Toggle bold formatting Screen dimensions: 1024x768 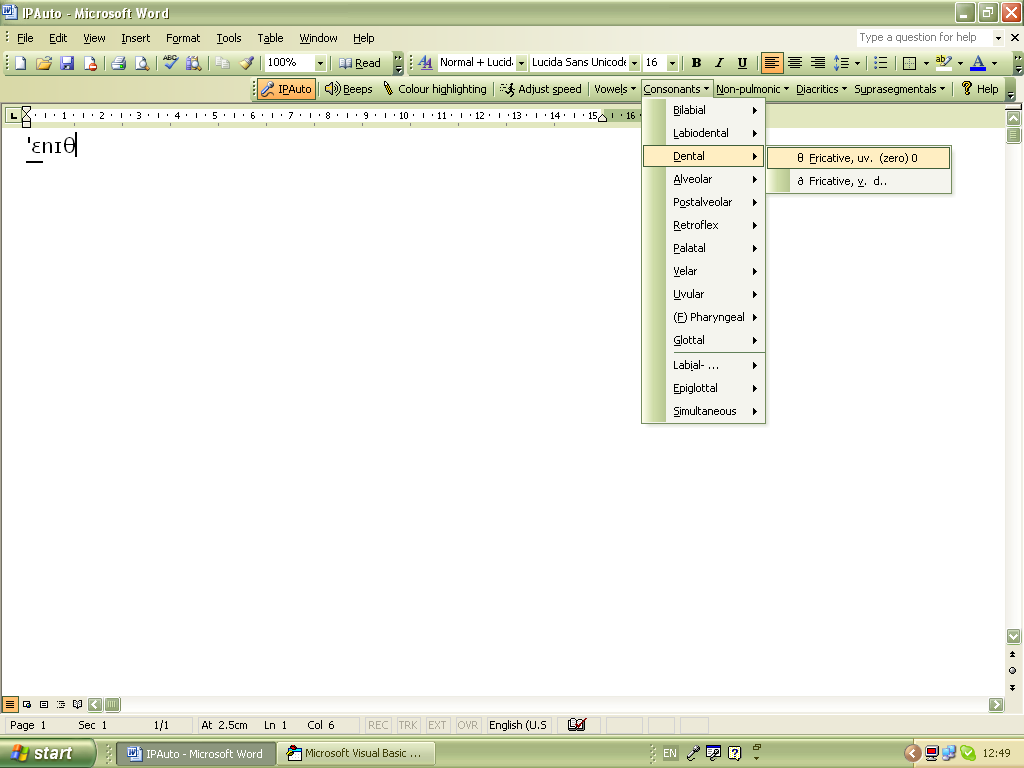point(696,63)
